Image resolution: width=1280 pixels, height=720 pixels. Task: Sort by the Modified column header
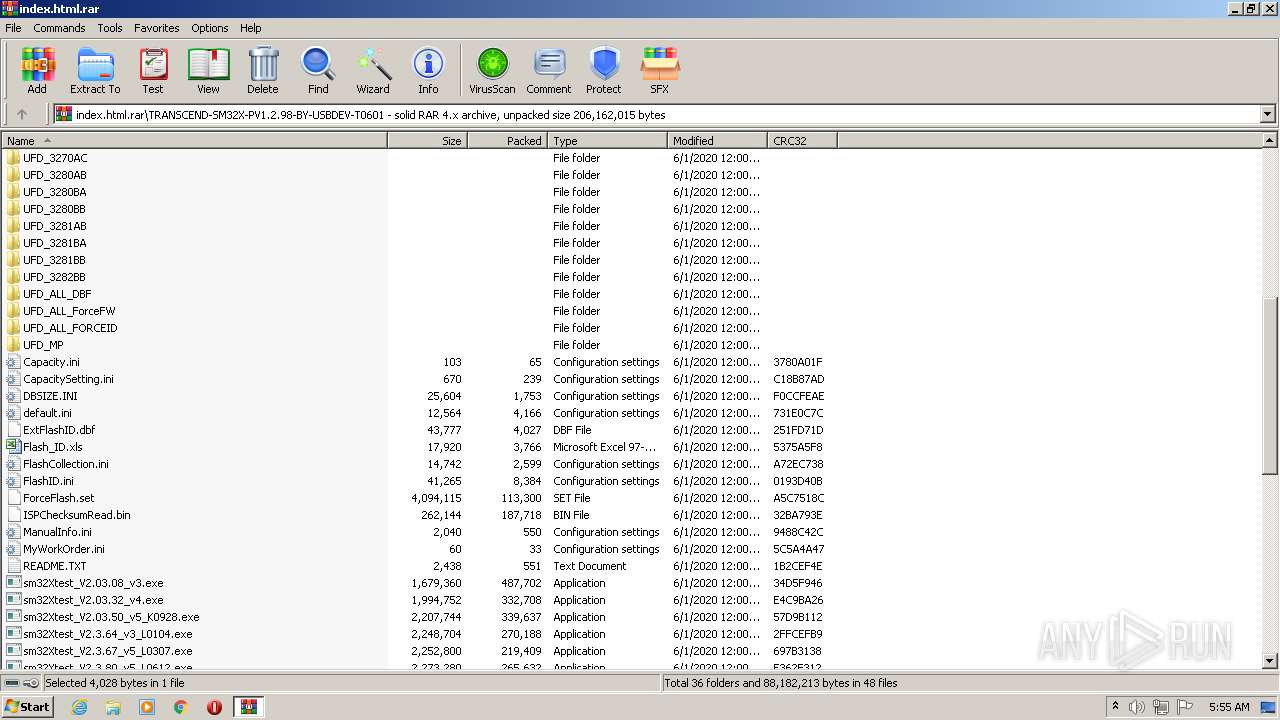coord(718,141)
